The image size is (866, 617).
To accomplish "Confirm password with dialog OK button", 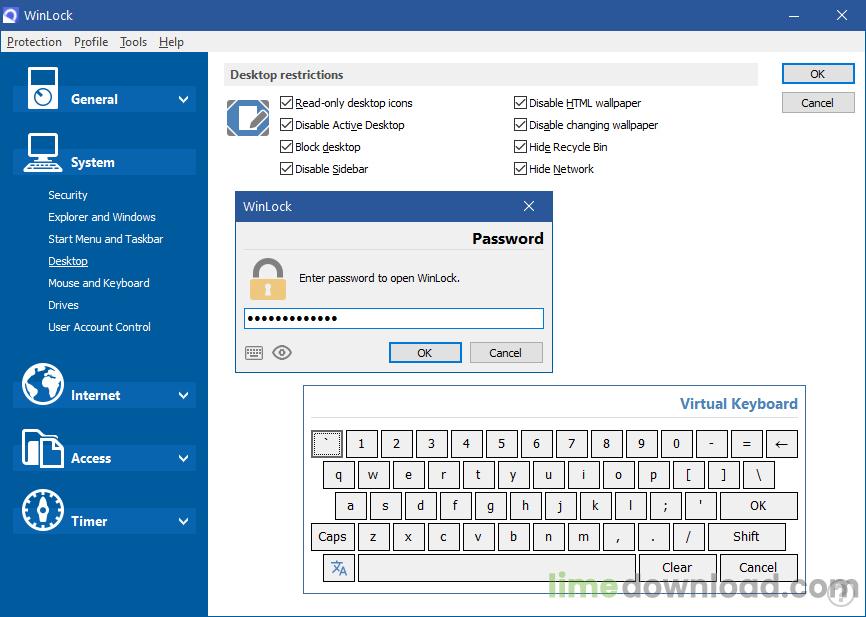I will (425, 353).
